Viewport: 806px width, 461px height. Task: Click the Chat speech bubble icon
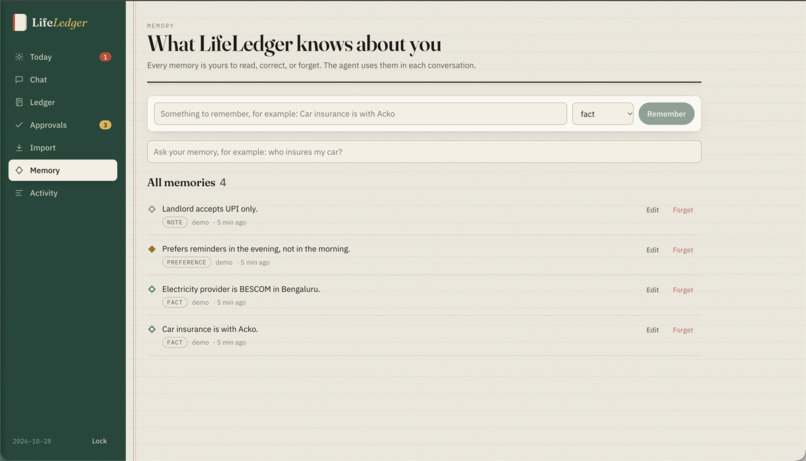(19, 80)
